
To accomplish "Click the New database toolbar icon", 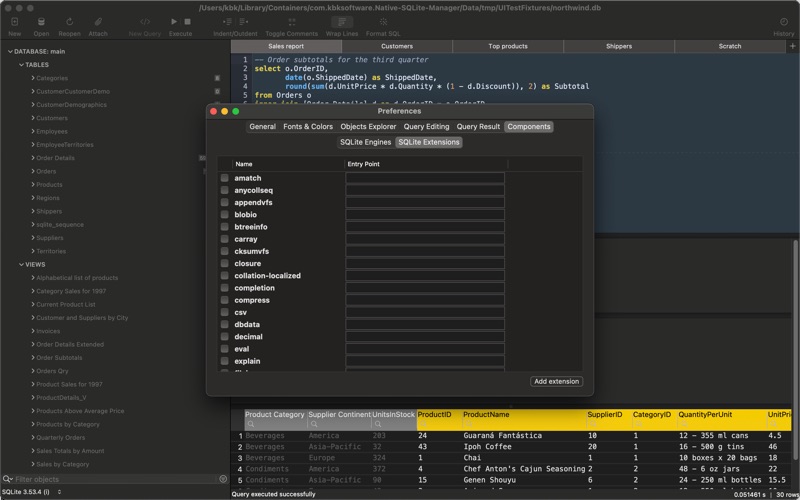I will [15, 21].
